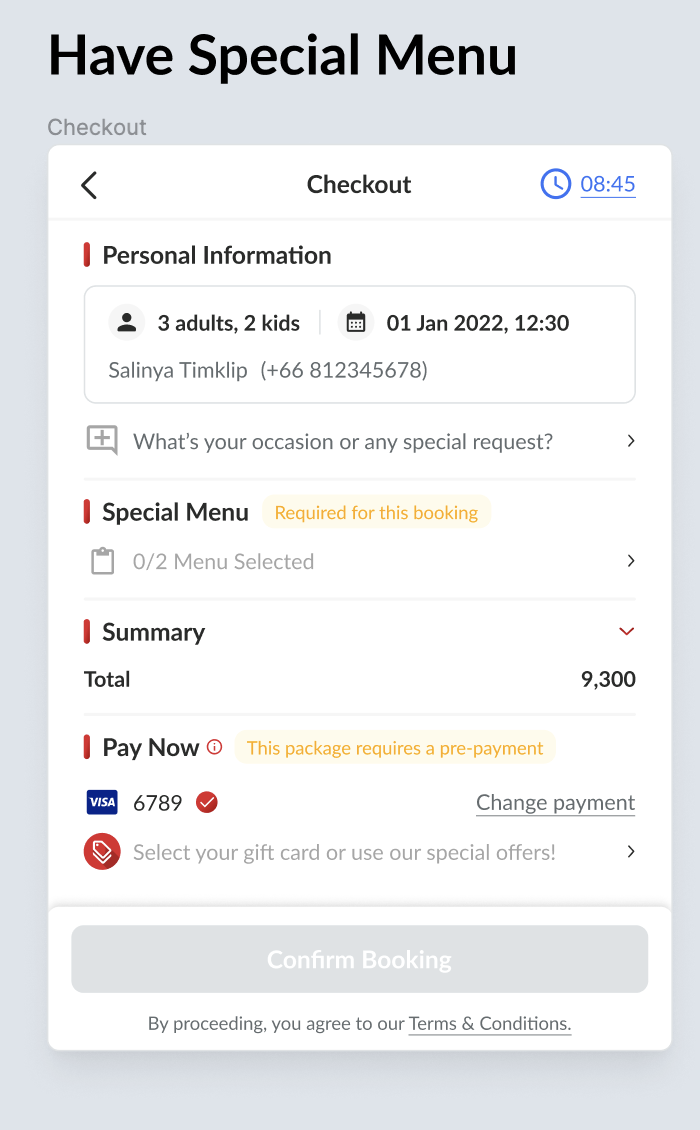Click the Visa card logo
This screenshot has height=1130, width=700.
102,802
